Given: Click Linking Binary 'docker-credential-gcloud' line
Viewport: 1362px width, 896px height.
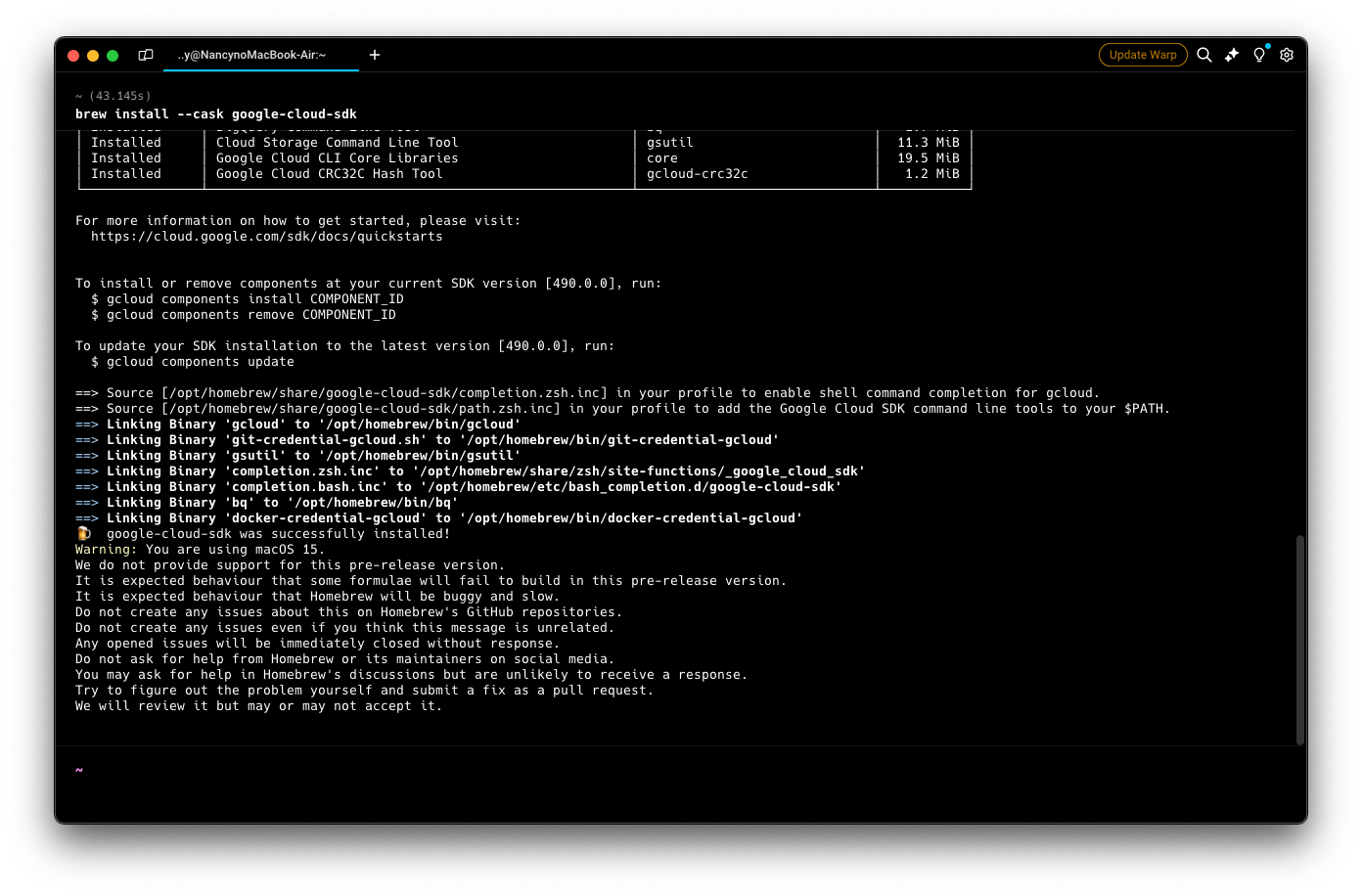Looking at the screenshot, I should (x=439, y=518).
